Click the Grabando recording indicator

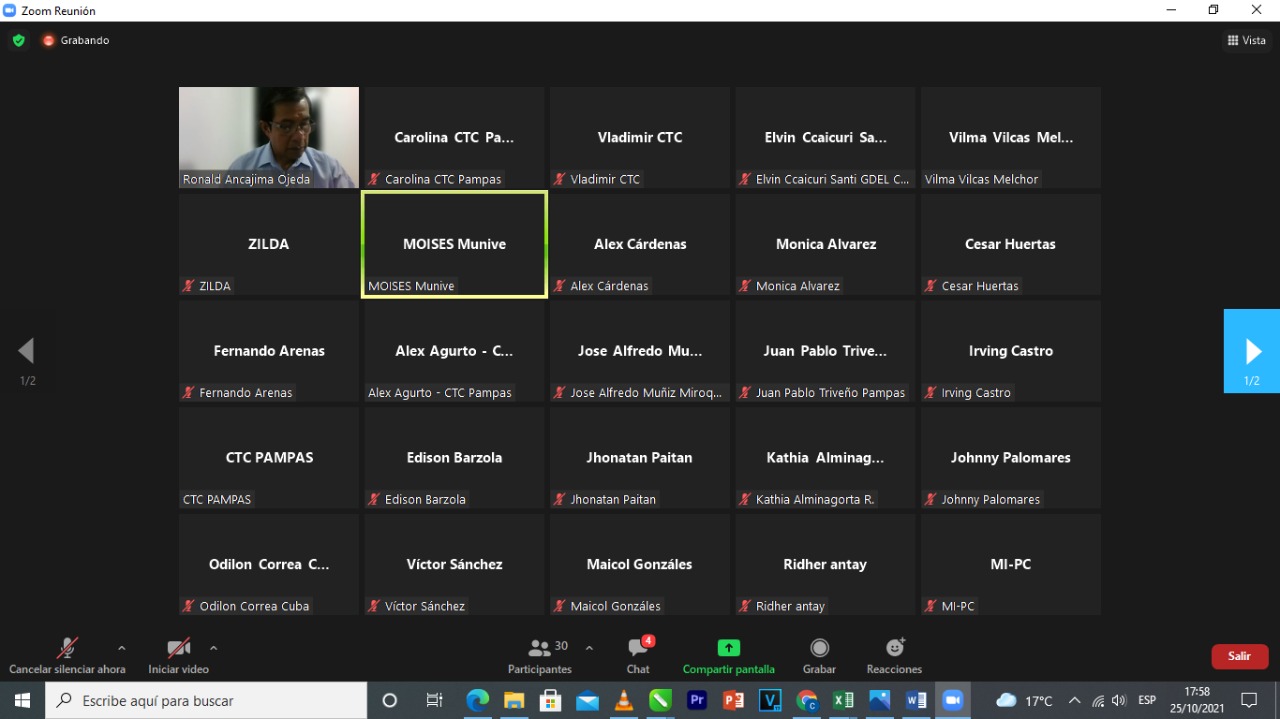pyautogui.click(x=76, y=41)
